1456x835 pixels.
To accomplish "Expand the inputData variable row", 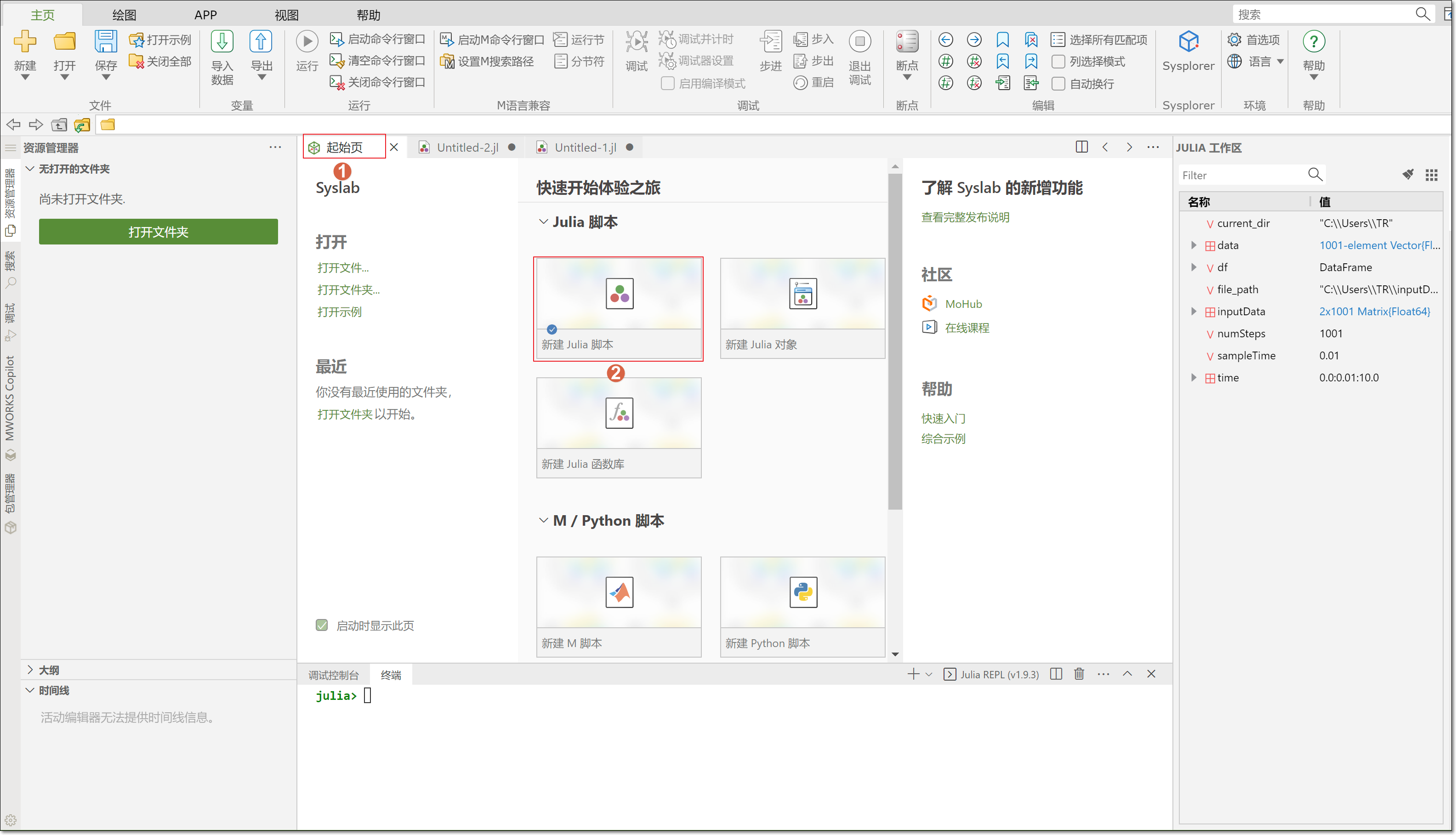I will 1194,312.
